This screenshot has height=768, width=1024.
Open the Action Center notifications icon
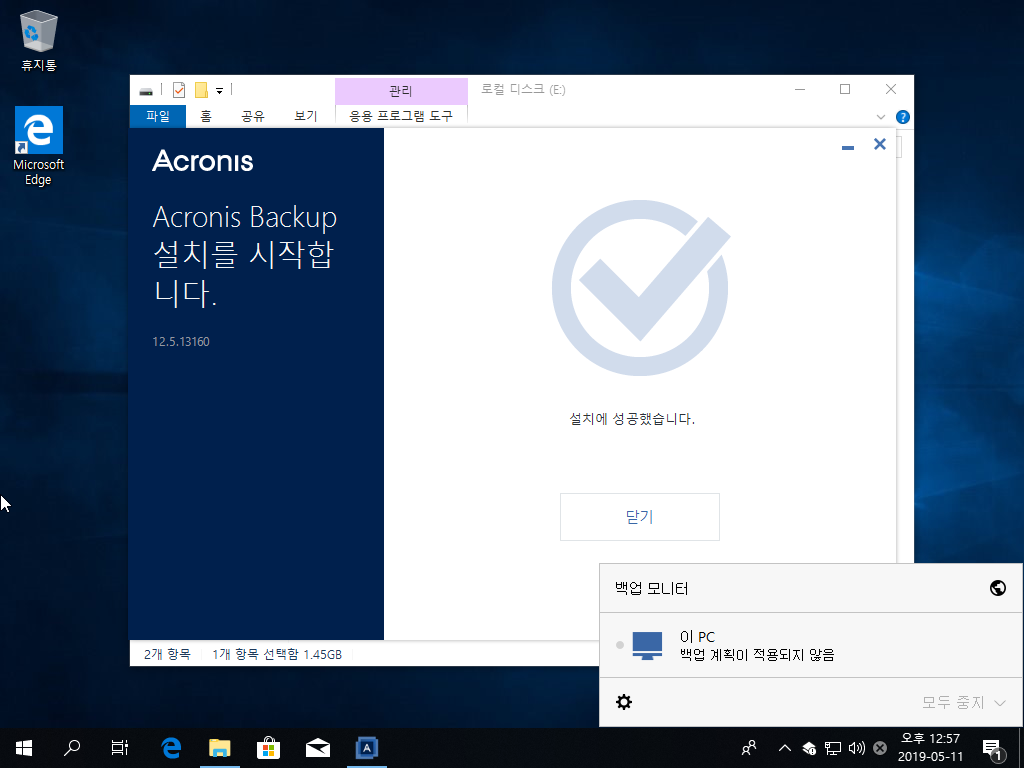tap(992, 748)
